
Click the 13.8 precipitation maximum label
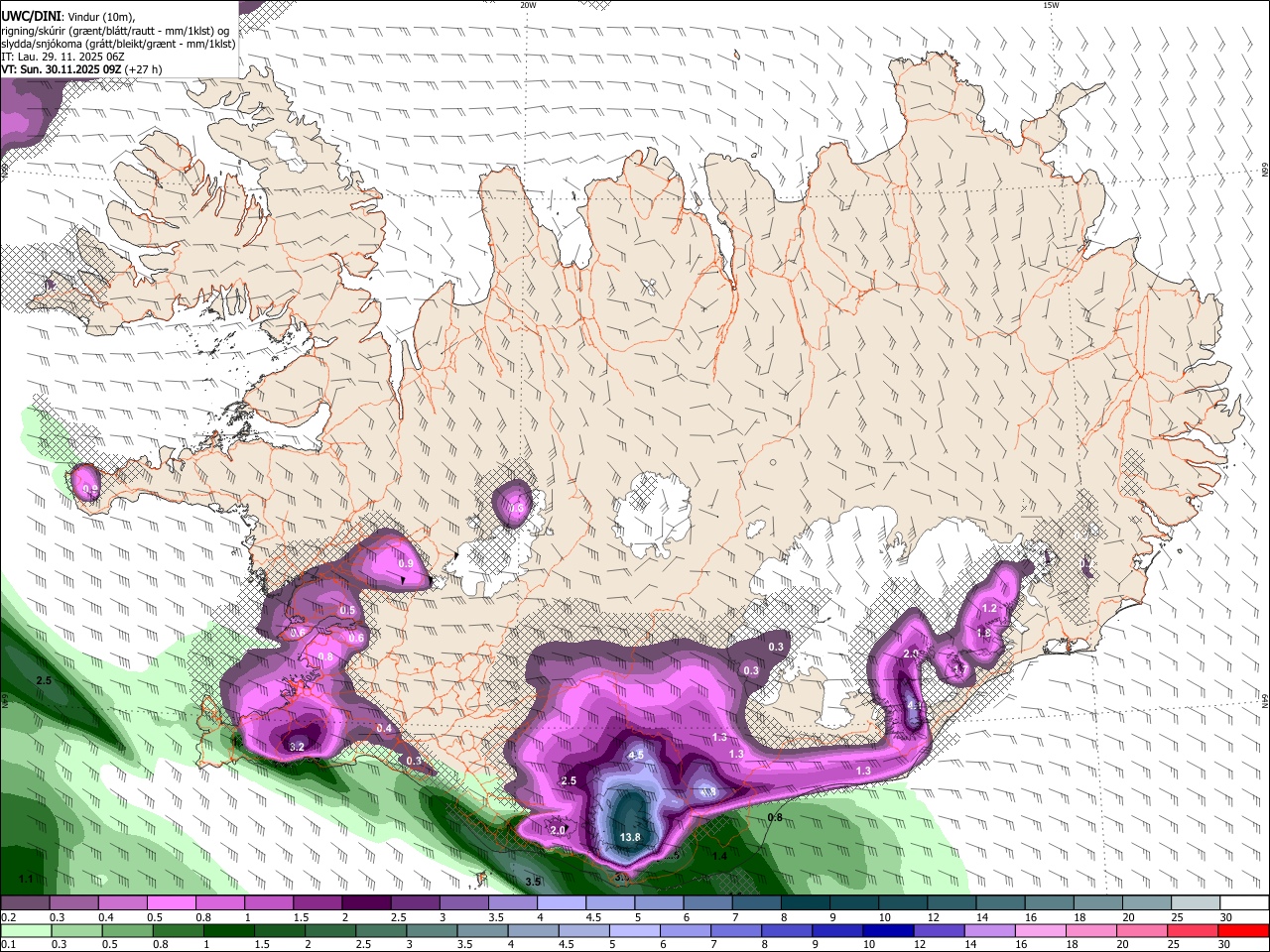630,837
